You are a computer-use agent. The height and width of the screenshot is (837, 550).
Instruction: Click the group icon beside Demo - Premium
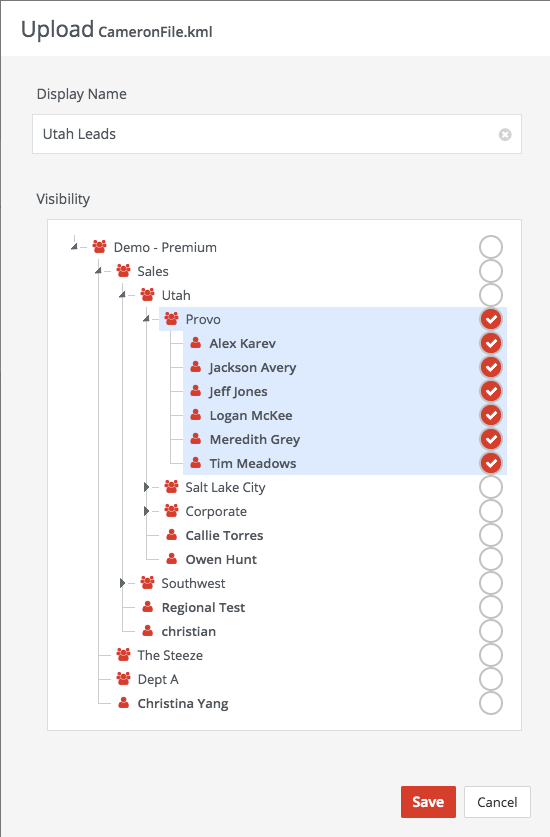pos(99,247)
